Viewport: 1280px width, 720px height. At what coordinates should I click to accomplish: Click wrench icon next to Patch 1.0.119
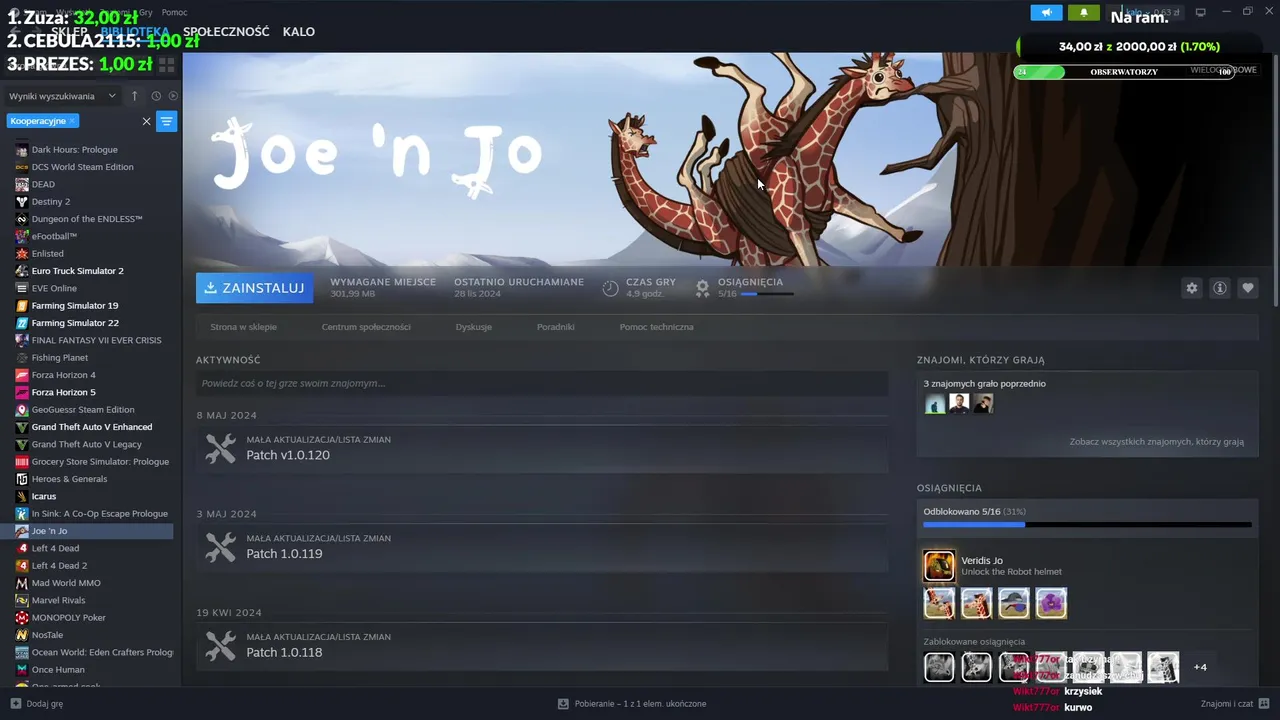[220, 547]
